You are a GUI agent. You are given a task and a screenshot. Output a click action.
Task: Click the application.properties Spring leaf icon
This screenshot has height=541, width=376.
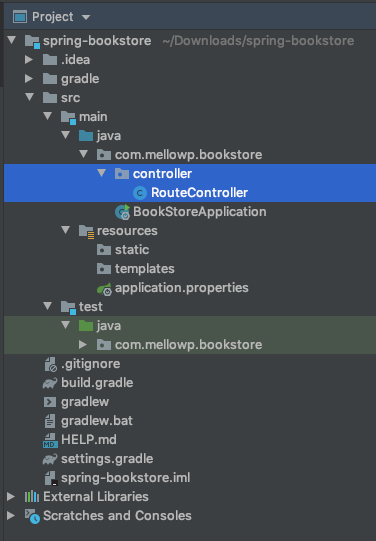(x=104, y=288)
